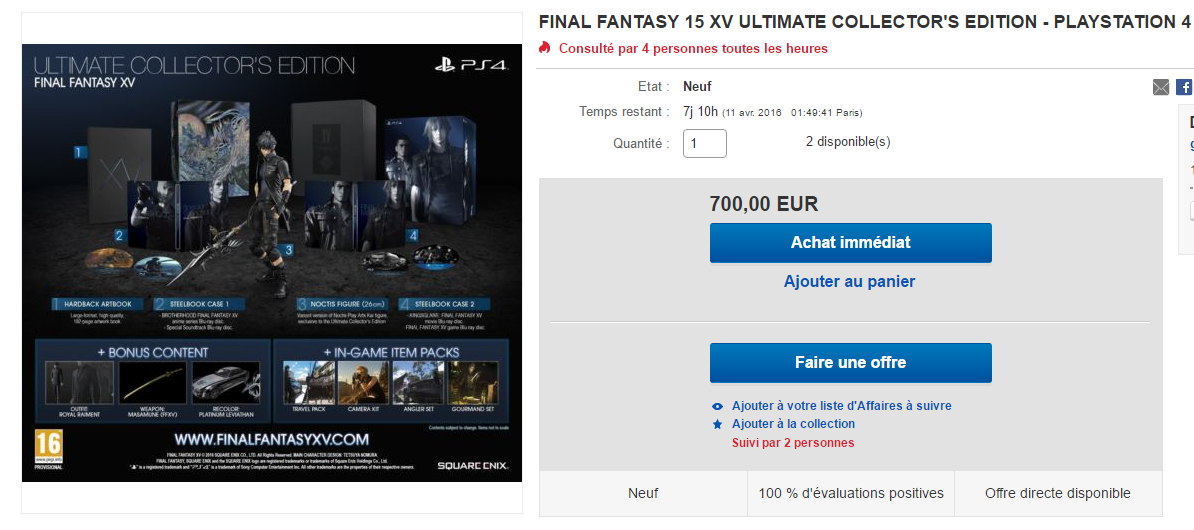The height and width of the screenshot is (530, 1194).
Task: Focus the Quantité input field
Action: pos(704,143)
